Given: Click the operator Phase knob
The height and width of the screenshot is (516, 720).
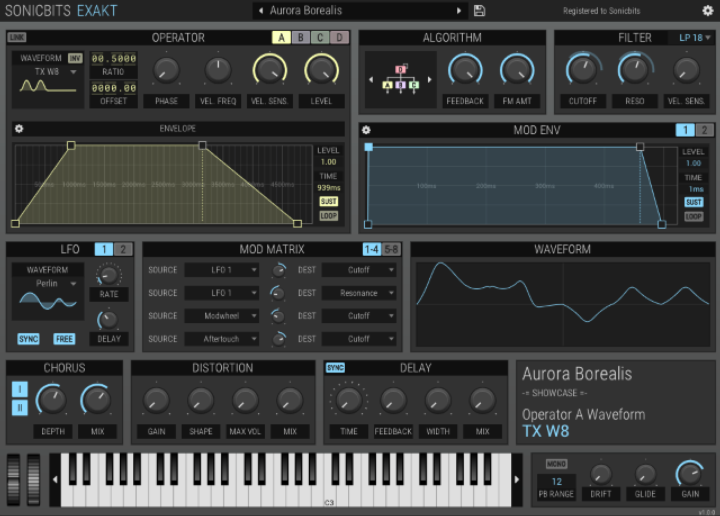Looking at the screenshot, I should click(x=166, y=71).
